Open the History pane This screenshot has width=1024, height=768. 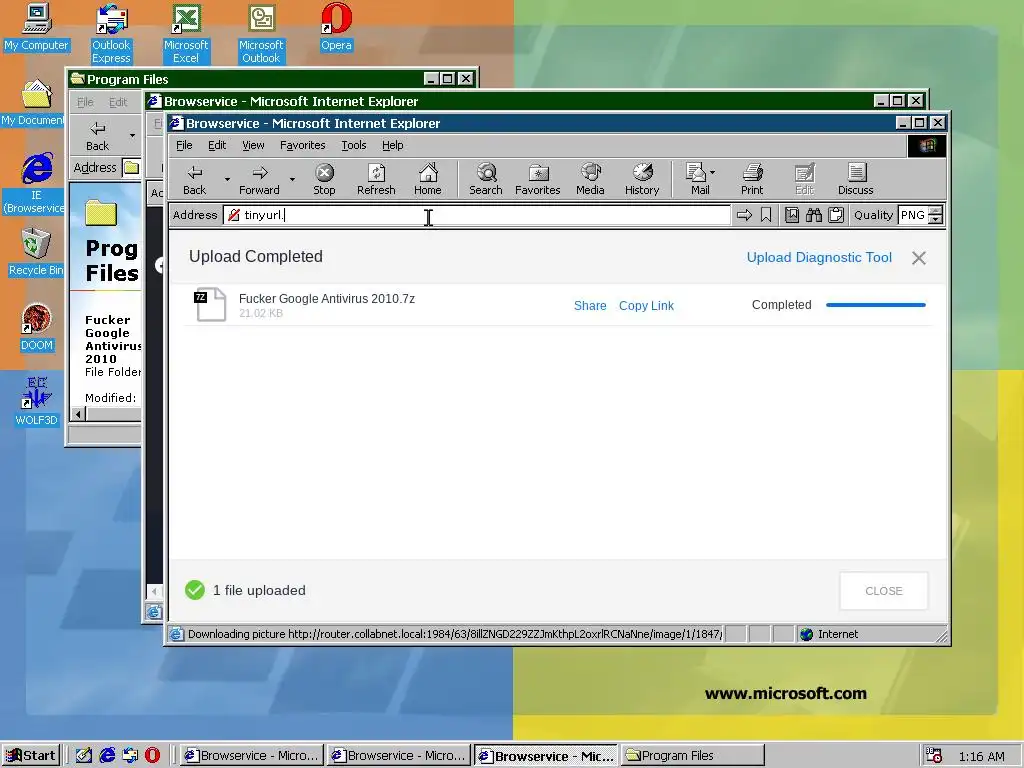coord(642,180)
